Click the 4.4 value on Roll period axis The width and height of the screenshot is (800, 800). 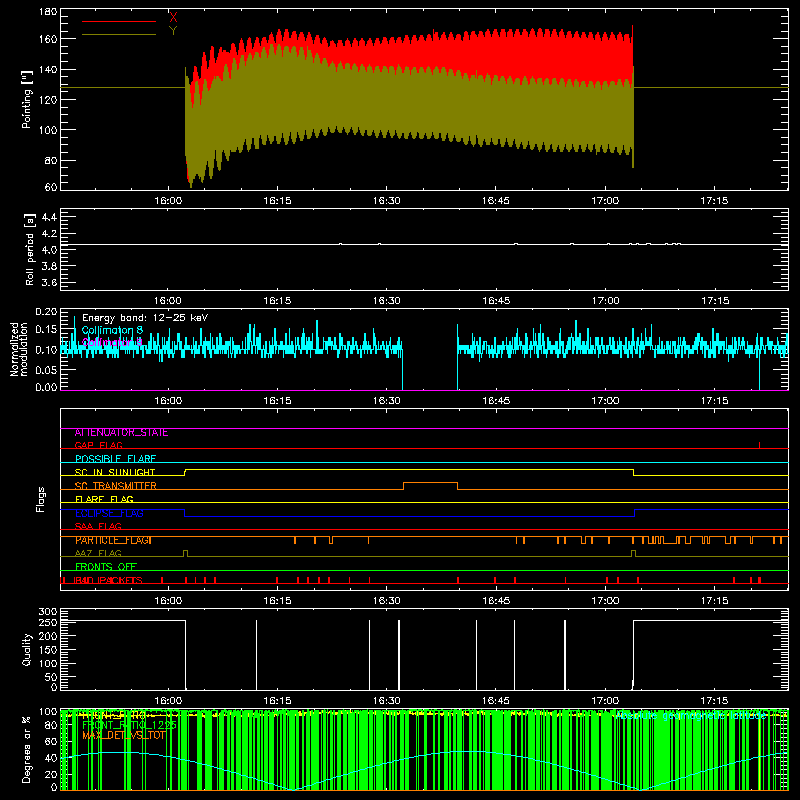49,218
